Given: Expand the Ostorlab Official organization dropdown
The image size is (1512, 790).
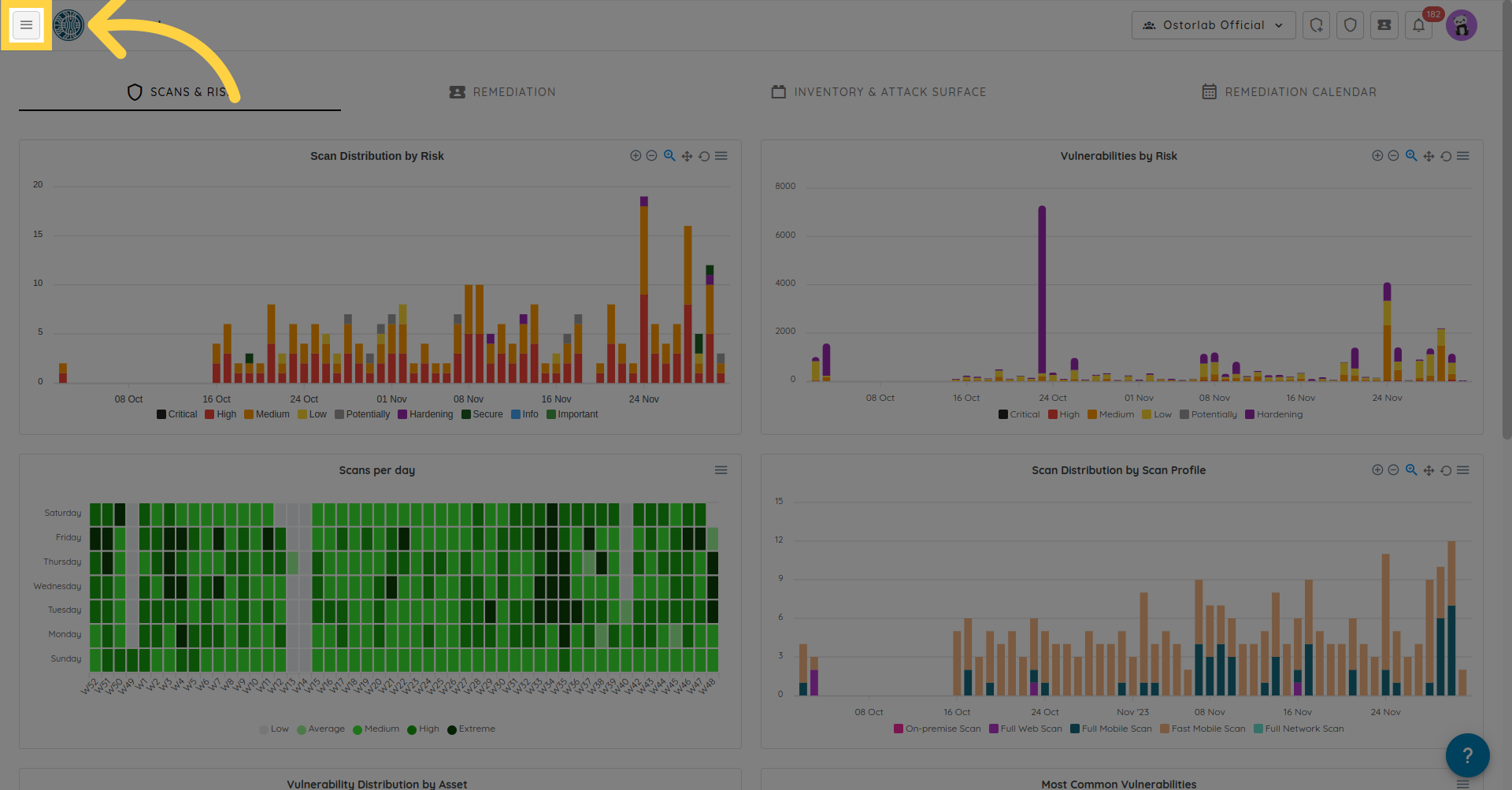Looking at the screenshot, I should 1213,25.
